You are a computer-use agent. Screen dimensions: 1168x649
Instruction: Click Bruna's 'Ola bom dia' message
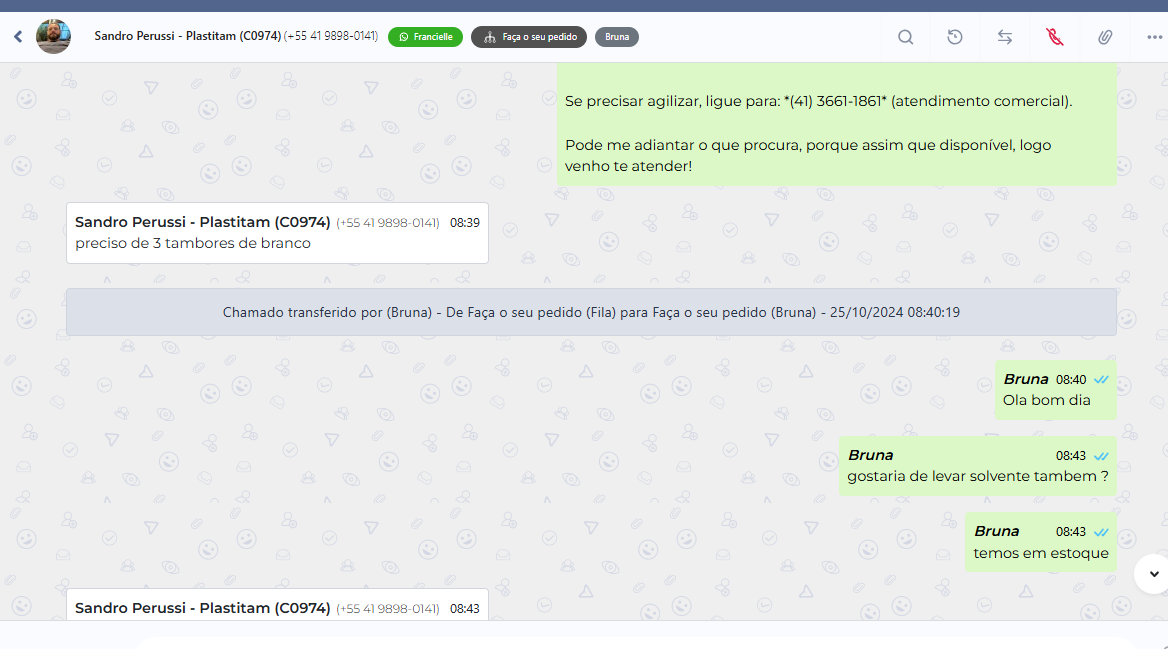[x=1046, y=400]
